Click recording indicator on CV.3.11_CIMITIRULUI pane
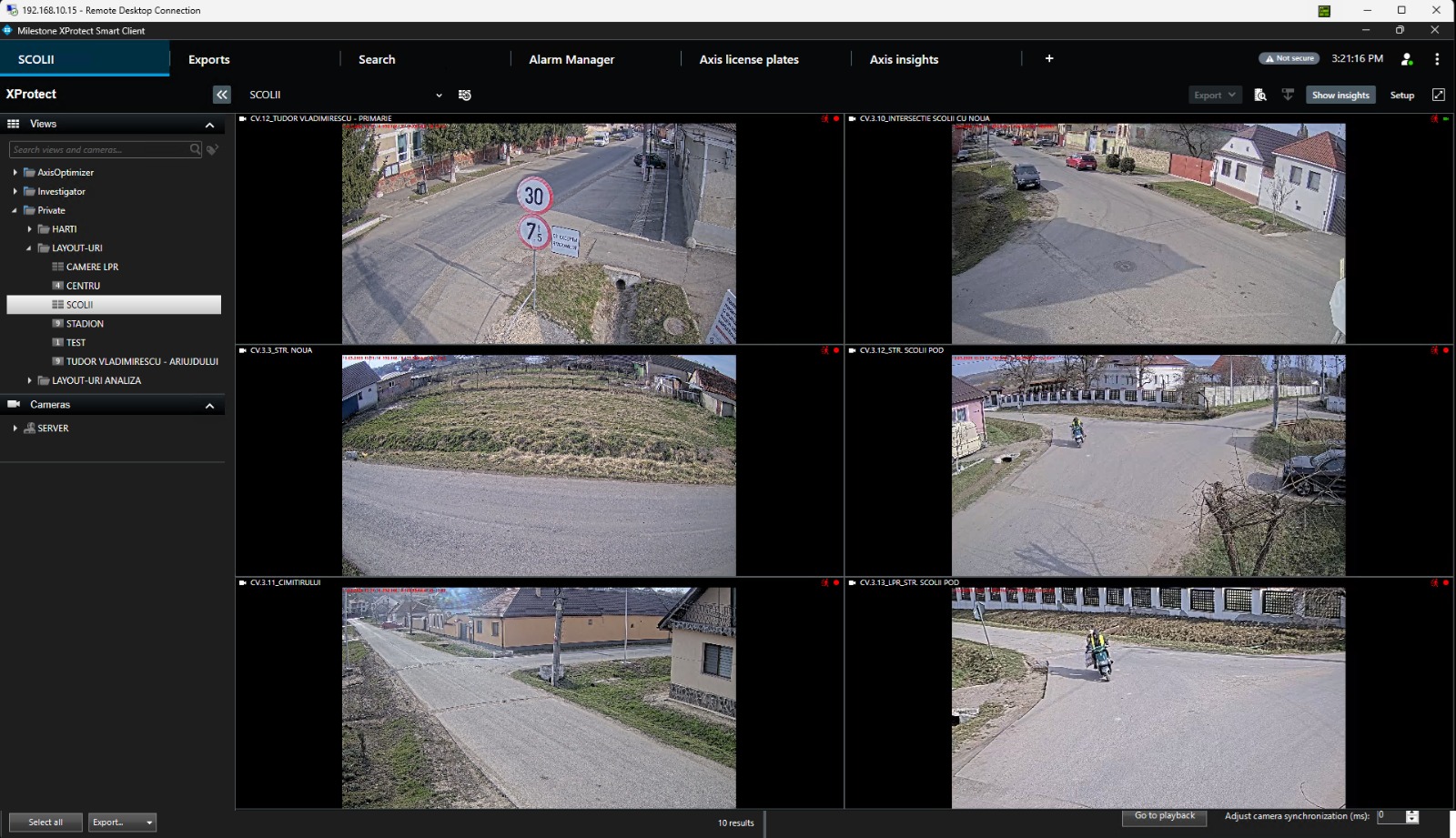Viewport: 1456px width, 838px height. tap(836, 582)
